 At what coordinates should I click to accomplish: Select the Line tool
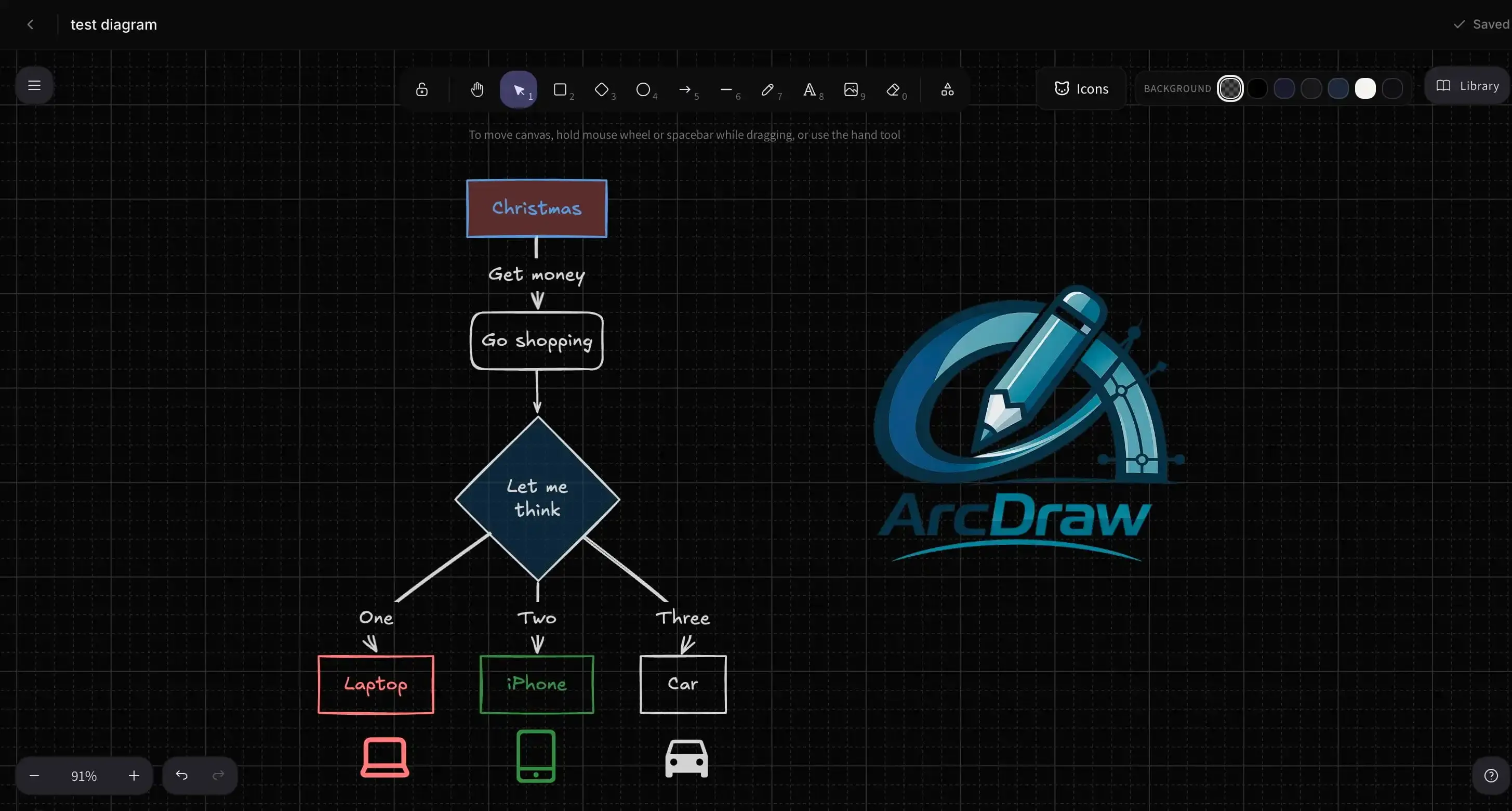727,89
